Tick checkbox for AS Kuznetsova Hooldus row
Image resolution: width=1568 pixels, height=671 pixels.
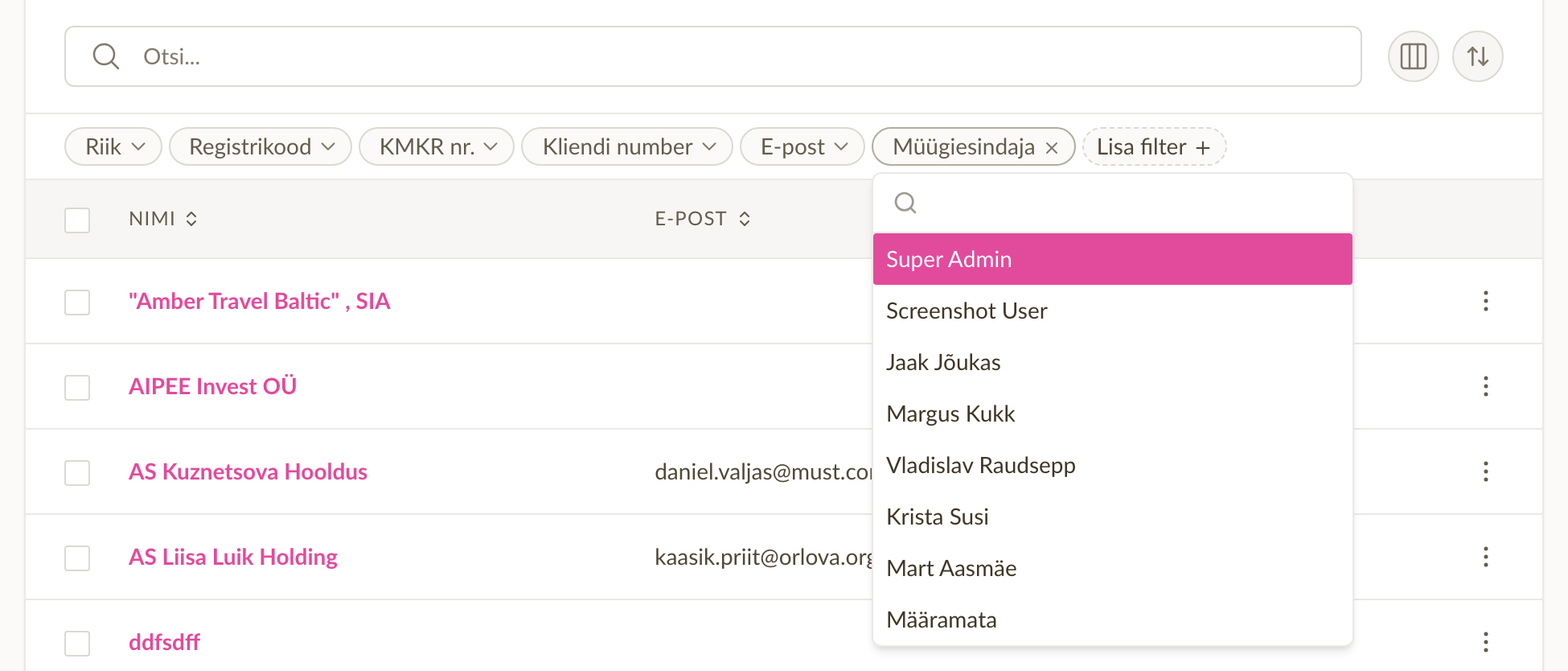tap(77, 473)
